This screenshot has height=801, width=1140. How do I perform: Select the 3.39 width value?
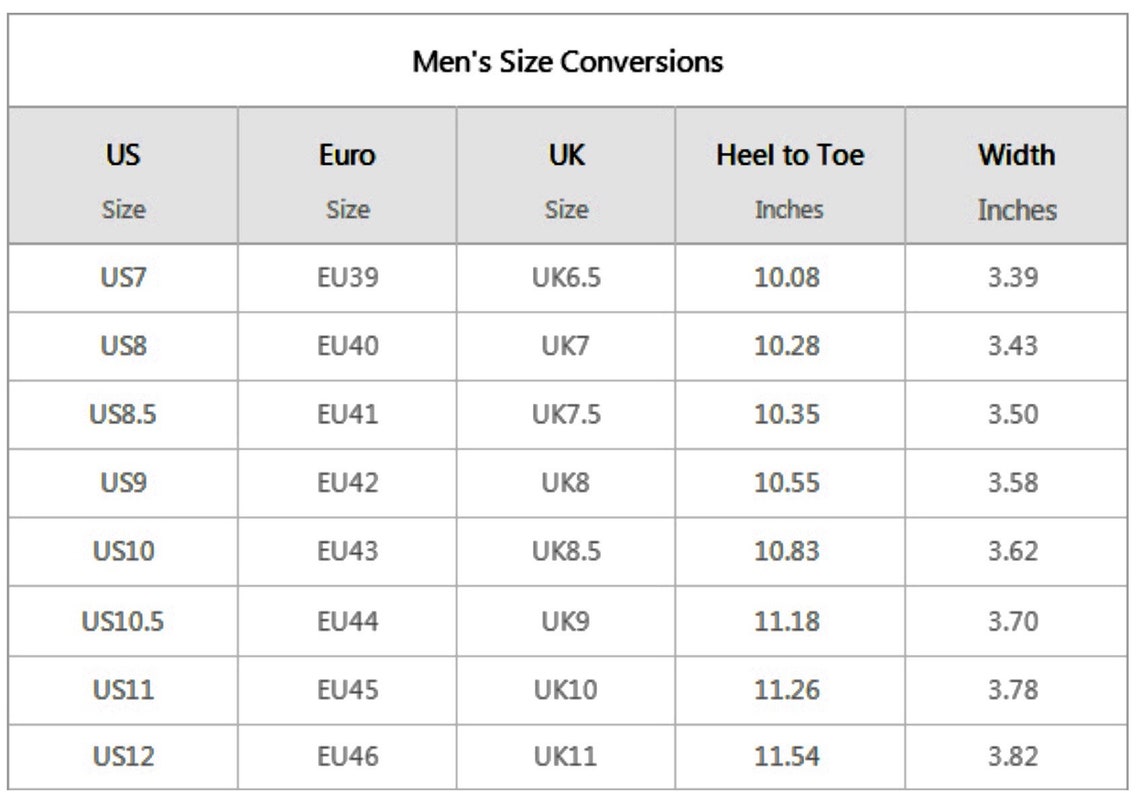click(1013, 278)
